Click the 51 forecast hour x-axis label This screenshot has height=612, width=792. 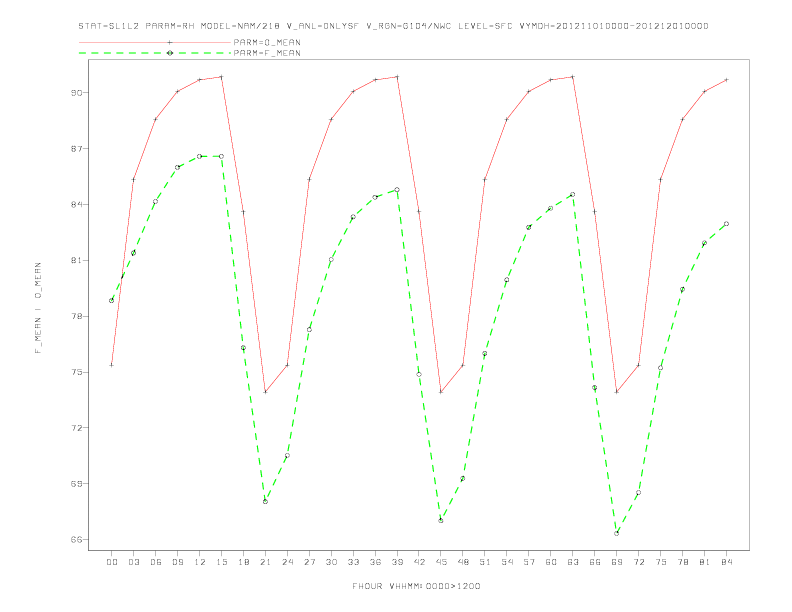click(x=485, y=562)
